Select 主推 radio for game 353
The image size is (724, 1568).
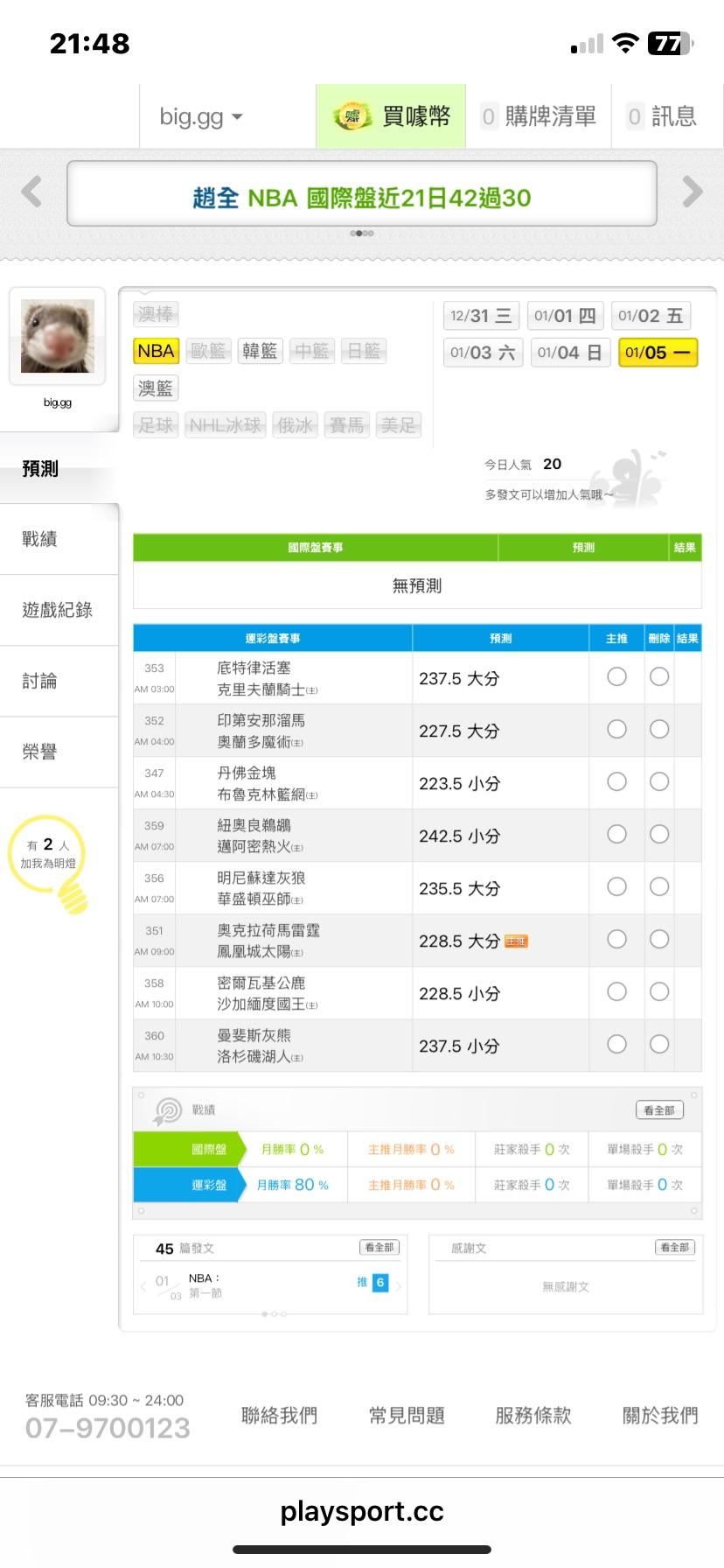(616, 676)
